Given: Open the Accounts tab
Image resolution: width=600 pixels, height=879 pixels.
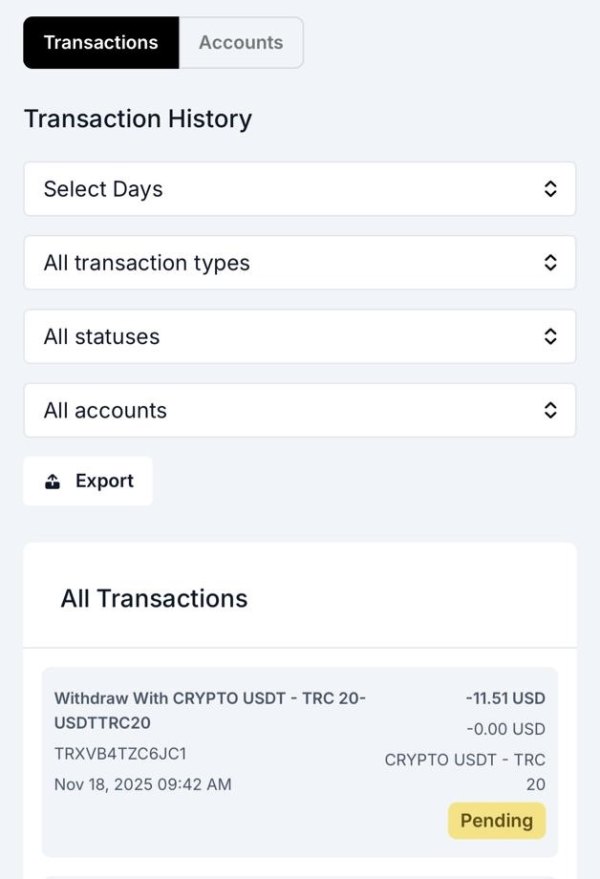Looking at the screenshot, I should click(x=241, y=43).
